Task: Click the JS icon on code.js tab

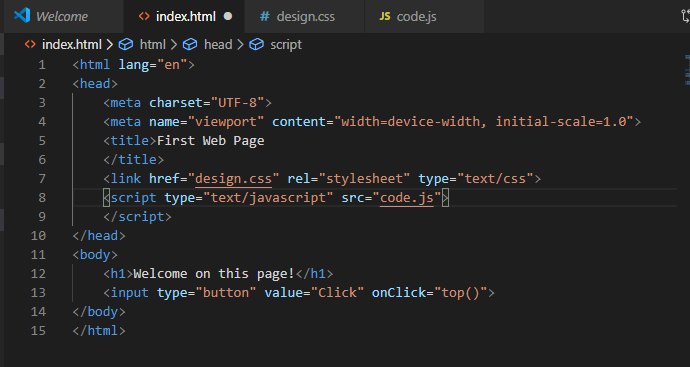Action: point(385,17)
